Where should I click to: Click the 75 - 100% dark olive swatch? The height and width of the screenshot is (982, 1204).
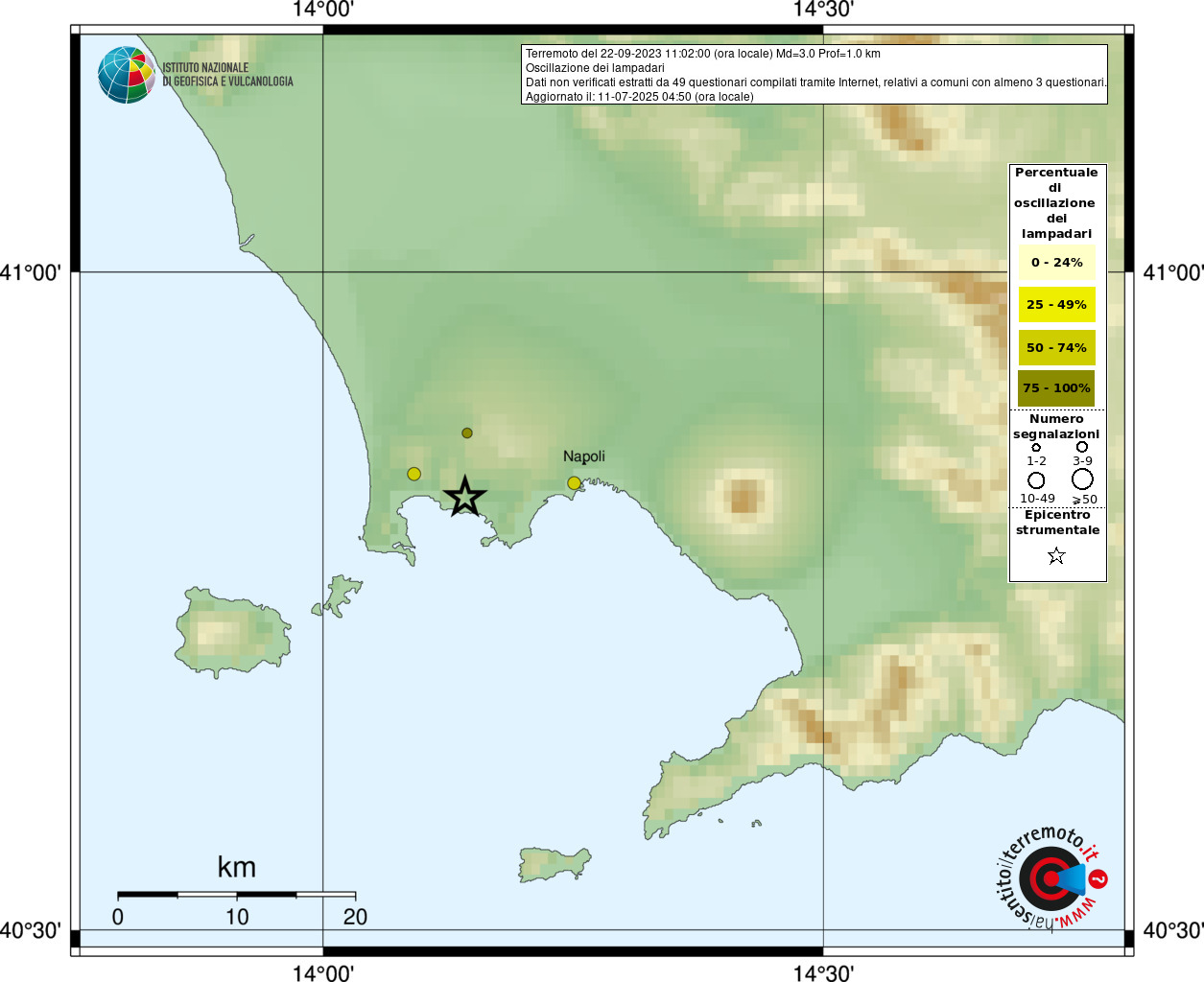coord(1056,388)
